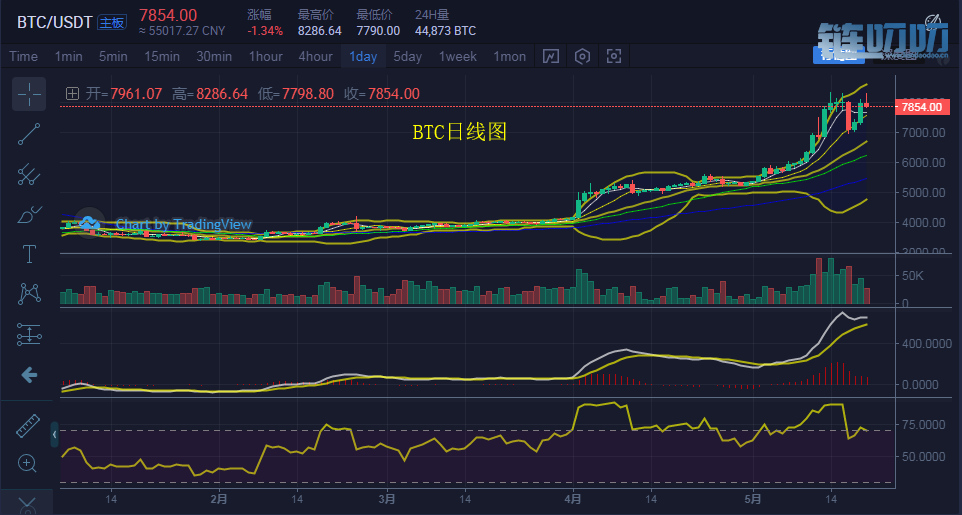Click the 24H low value 7790.00
Viewport: 962px width, 515px height.
378,31
